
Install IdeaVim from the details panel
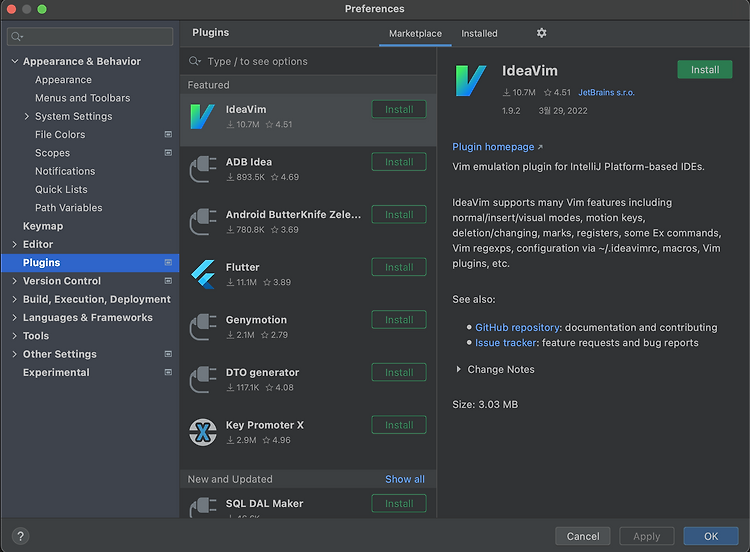pos(705,70)
